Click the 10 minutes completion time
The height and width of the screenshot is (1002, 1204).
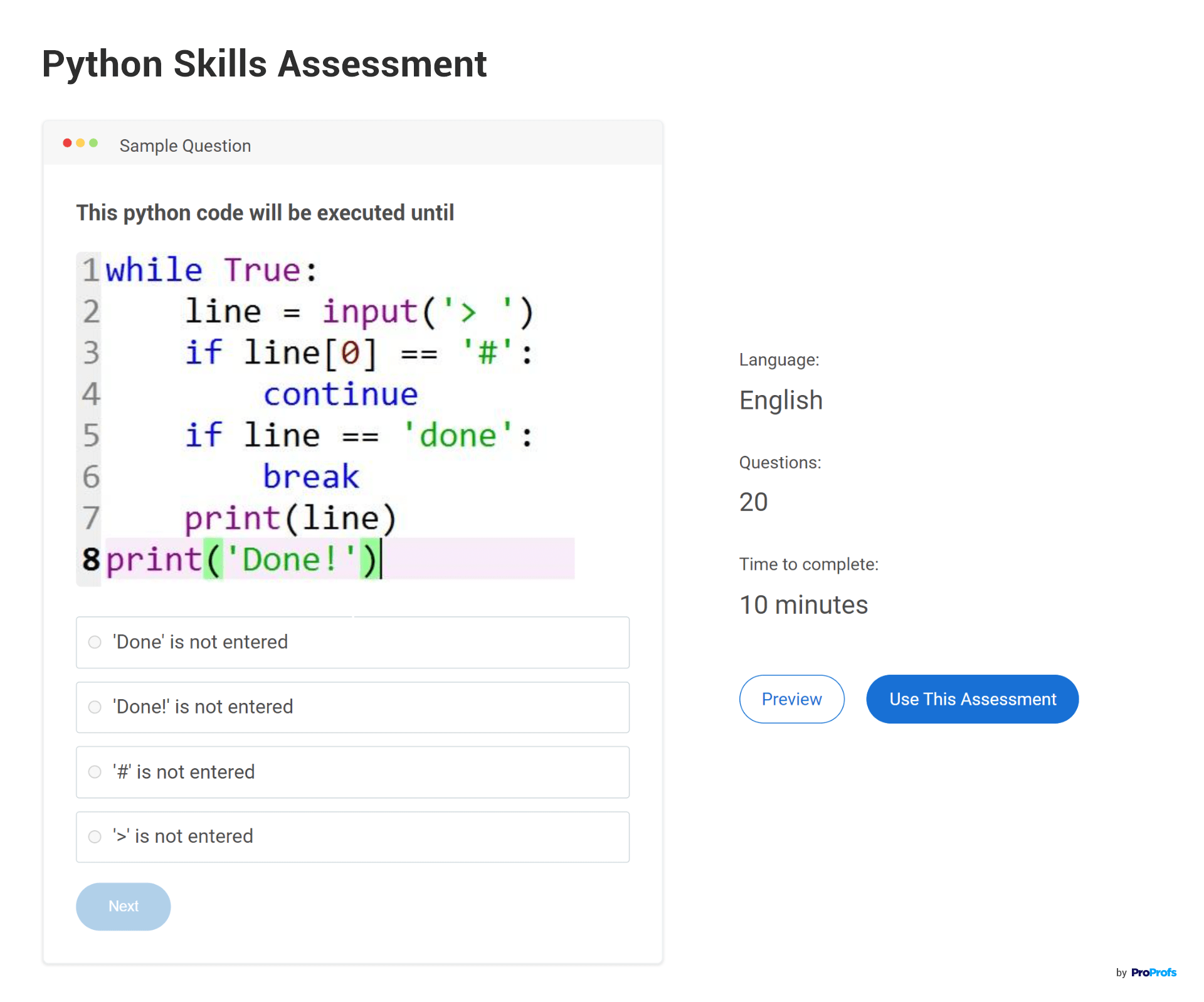(x=803, y=604)
